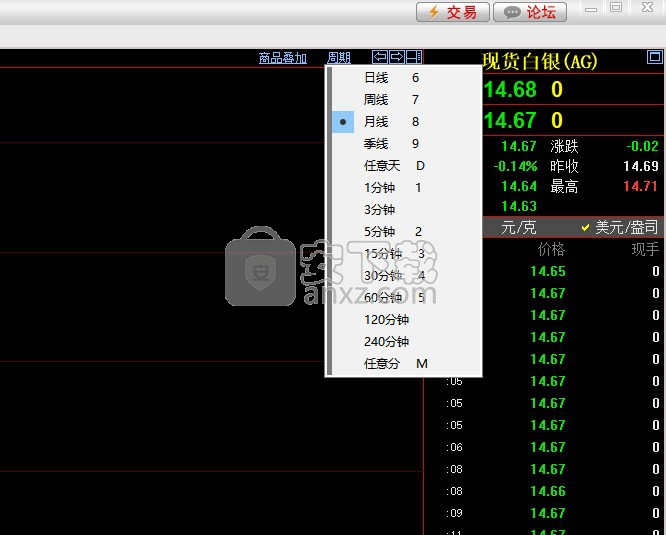Pick 120分钟 period from menu

click(387, 320)
